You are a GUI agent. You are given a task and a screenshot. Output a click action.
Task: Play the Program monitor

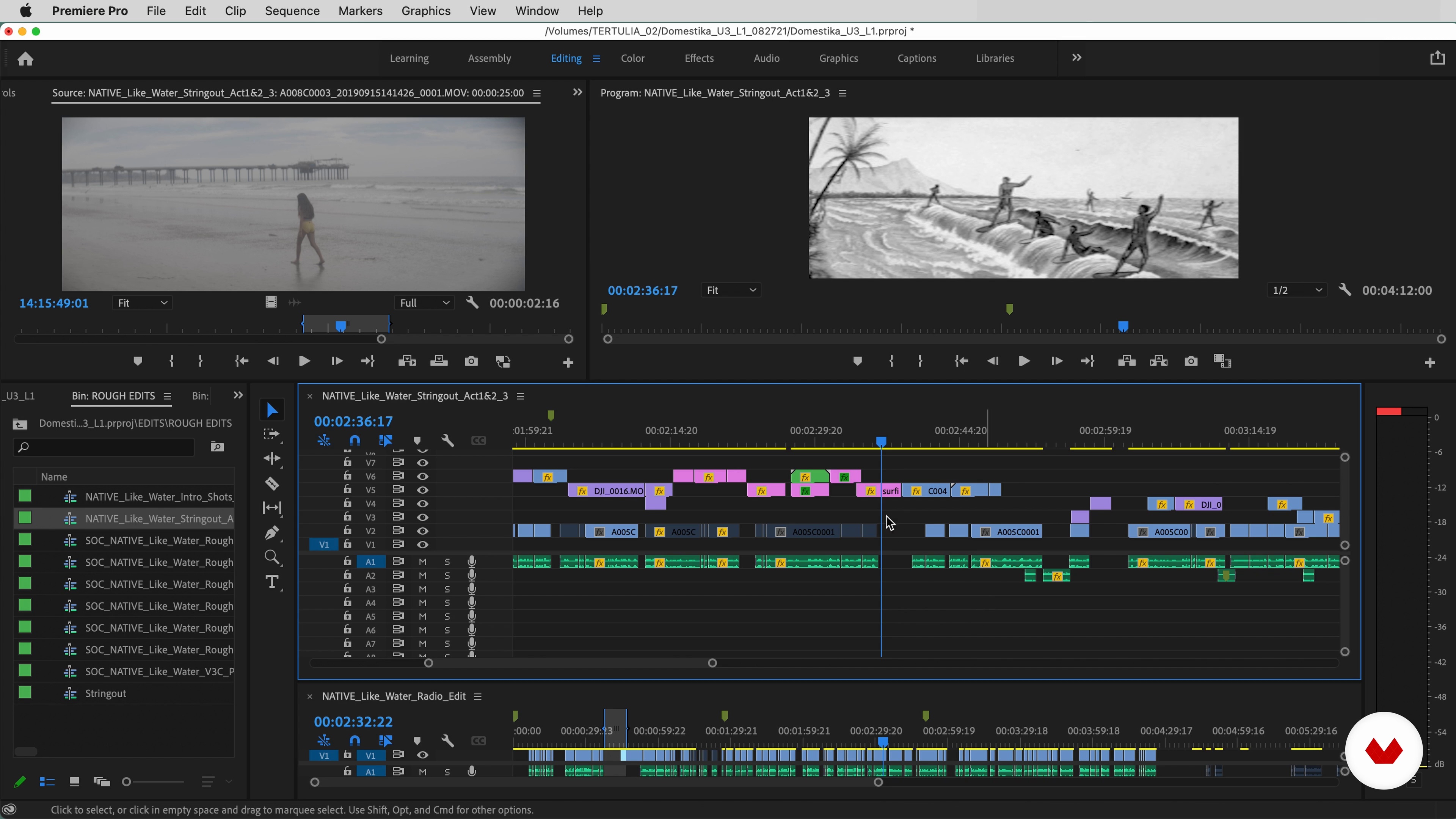(1024, 361)
